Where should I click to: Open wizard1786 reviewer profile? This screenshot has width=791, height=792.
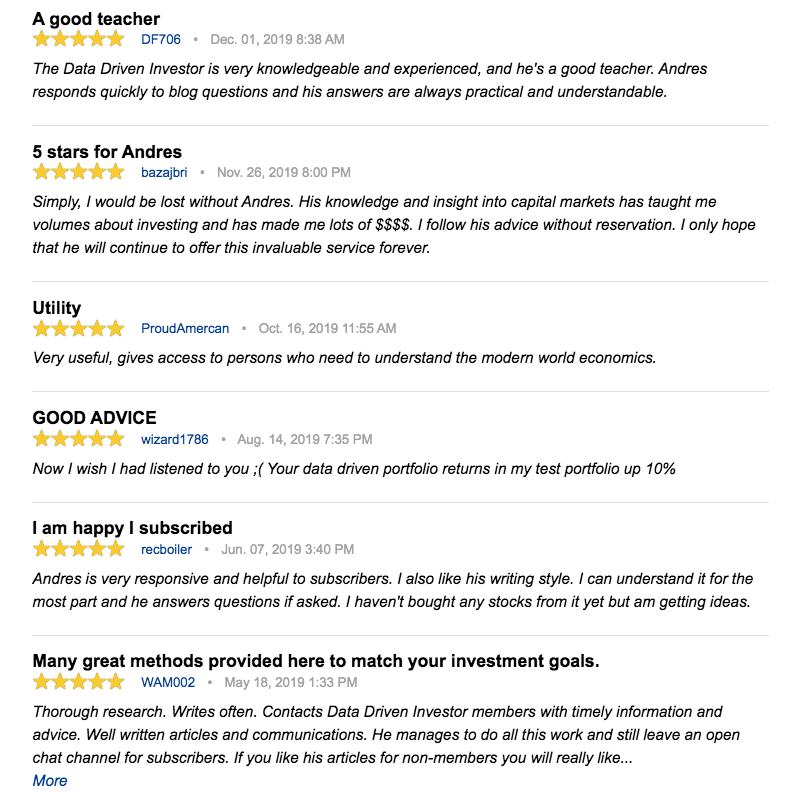174,439
